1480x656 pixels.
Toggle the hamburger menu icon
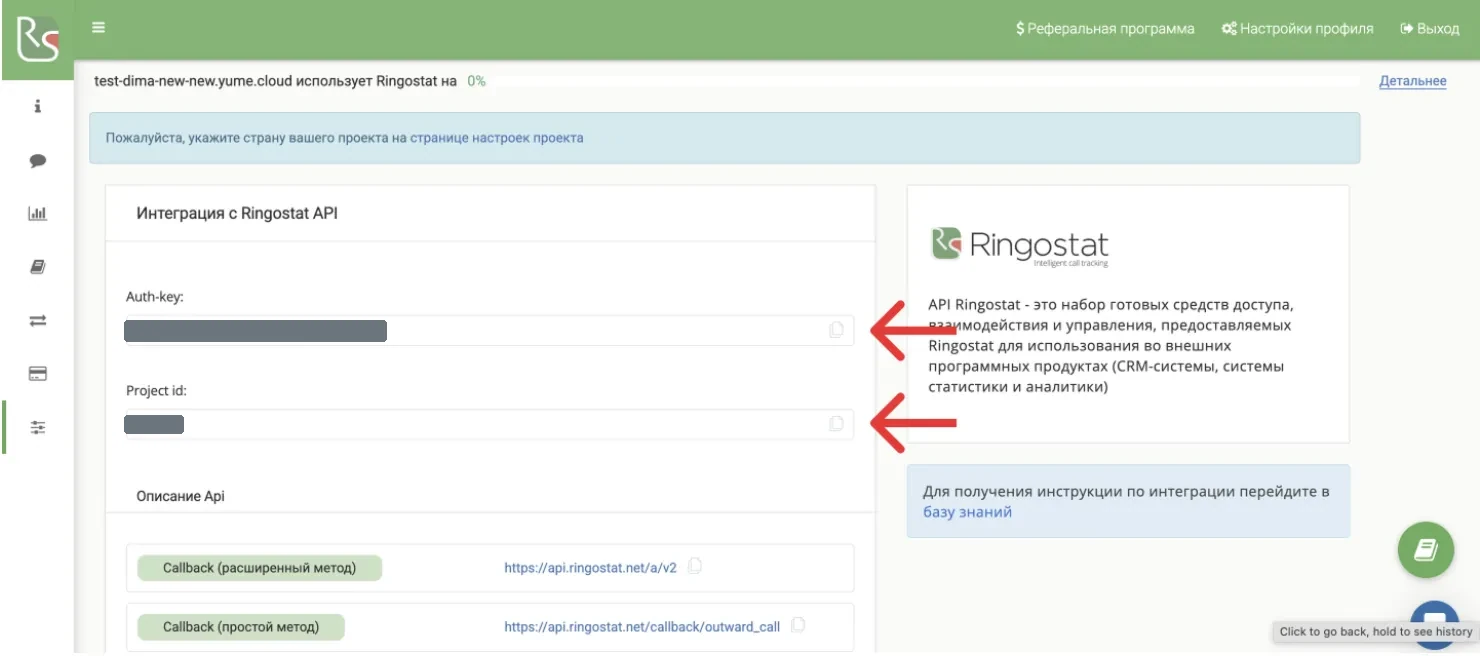[x=98, y=28]
